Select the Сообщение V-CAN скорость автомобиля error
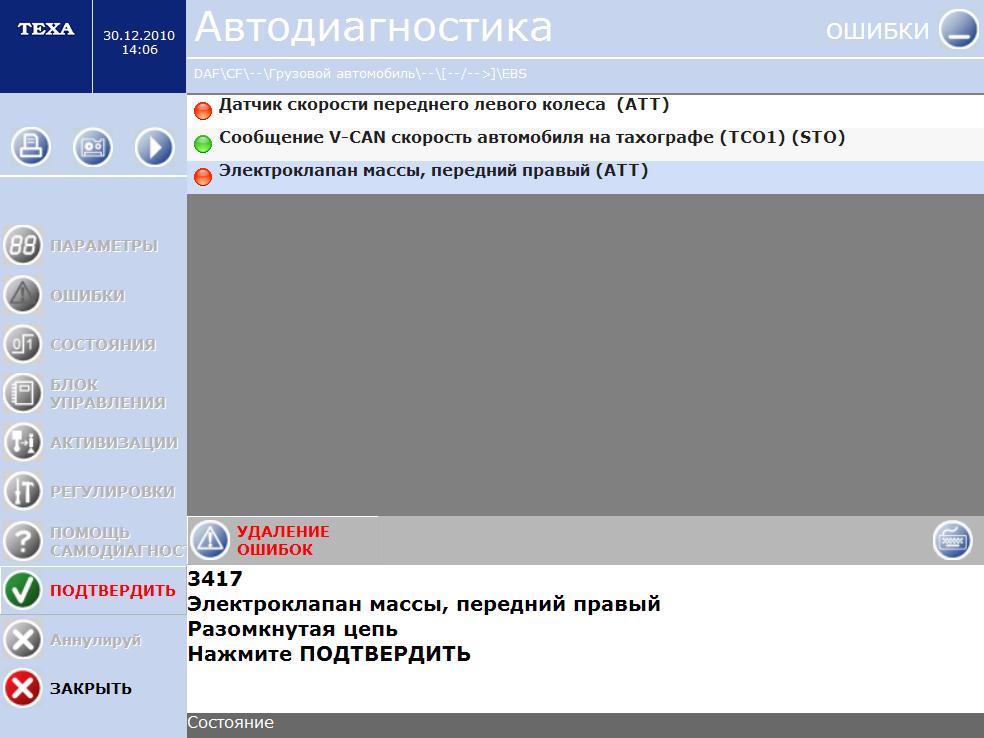Screen dimensions: 984x738 tap(585, 144)
